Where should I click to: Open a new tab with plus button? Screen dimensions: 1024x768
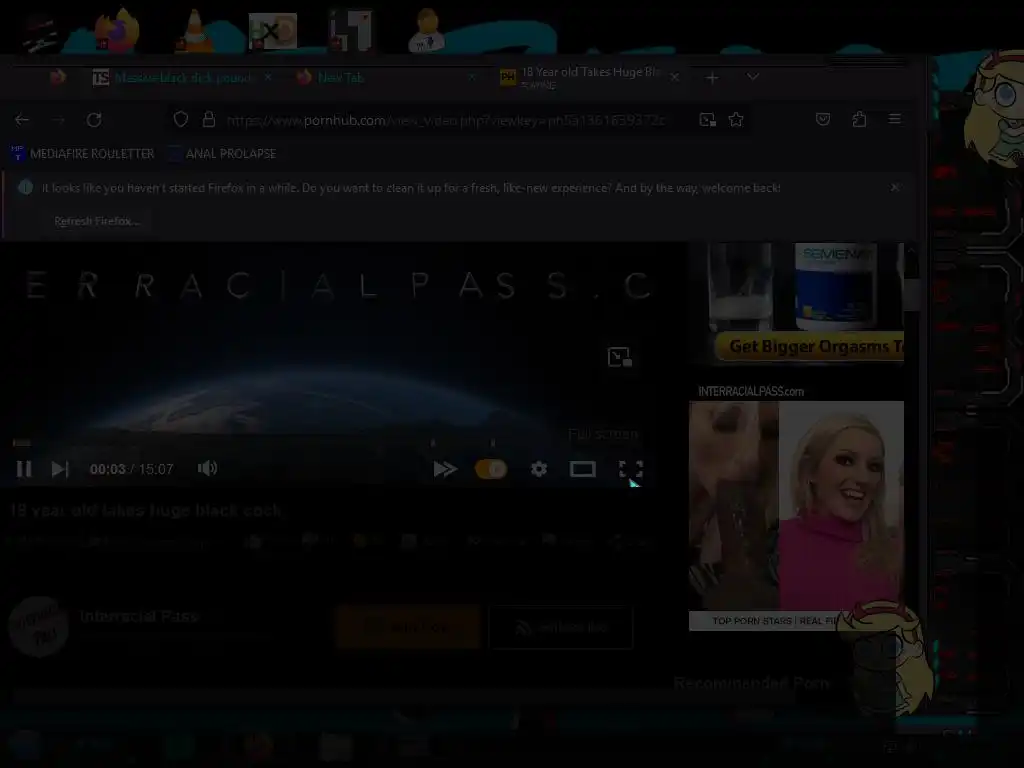pos(712,78)
